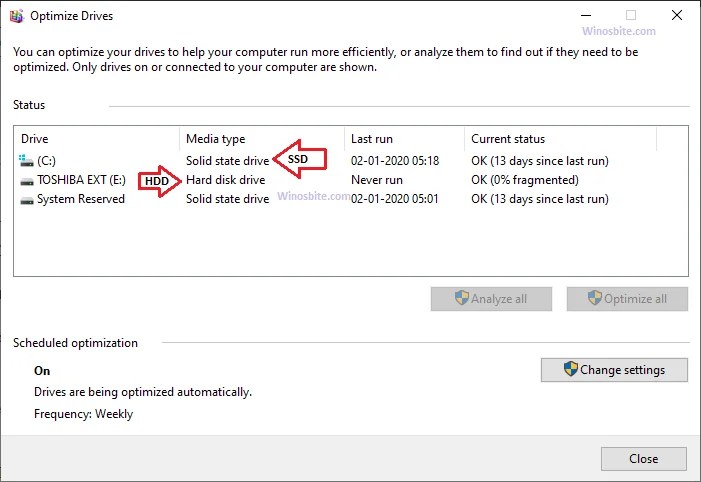
Task: Click the shield icon on Analyze all
Action: pos(462,298)
